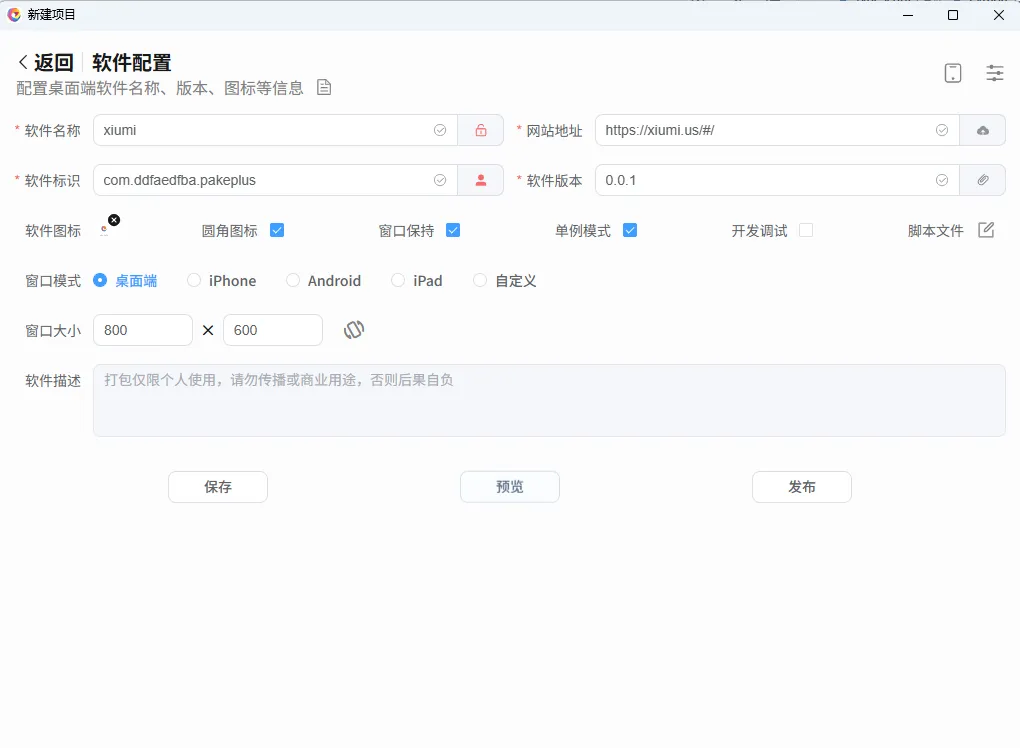Focus the 网站地址 URL input
The image size is (1020, 748).
click(x=777, y=130)
